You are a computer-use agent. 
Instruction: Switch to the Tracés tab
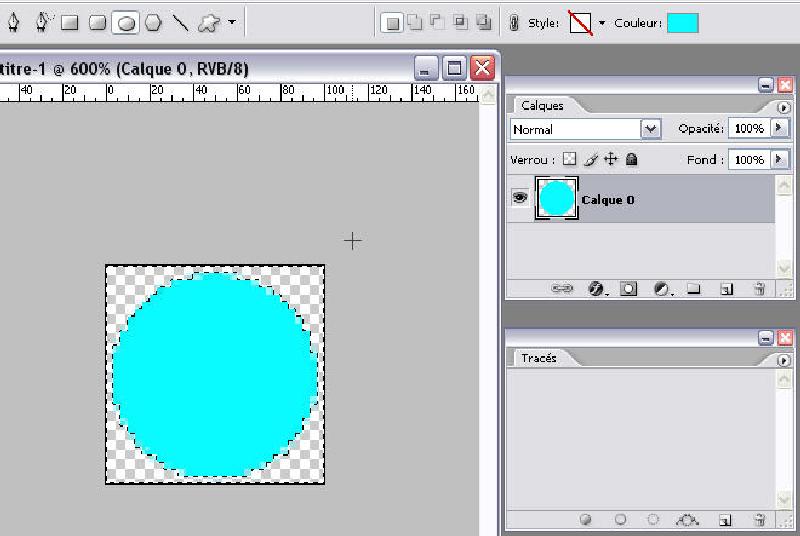[539, 358]
